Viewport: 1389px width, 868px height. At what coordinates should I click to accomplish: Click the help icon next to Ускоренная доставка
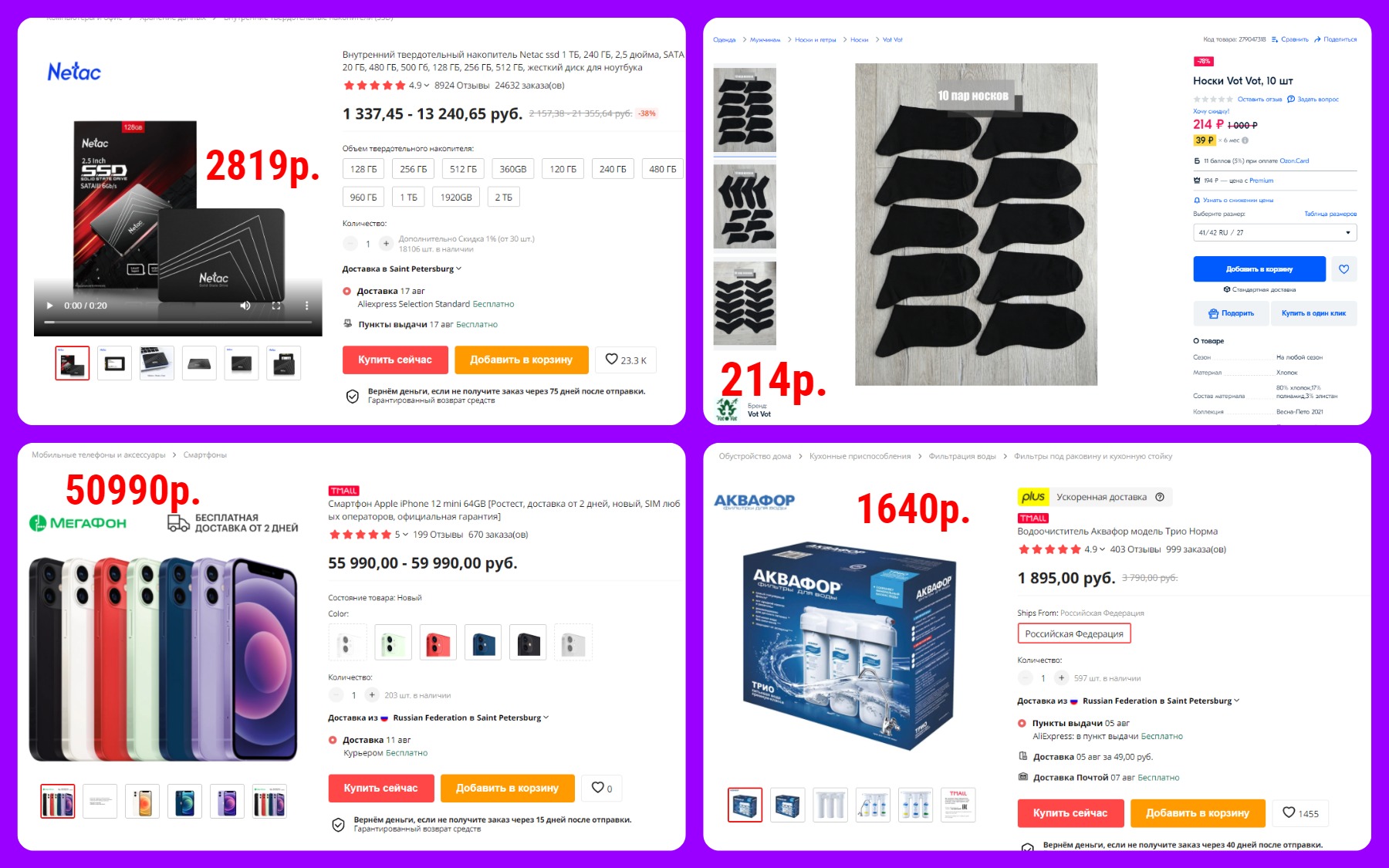[x=1159, y=497]
